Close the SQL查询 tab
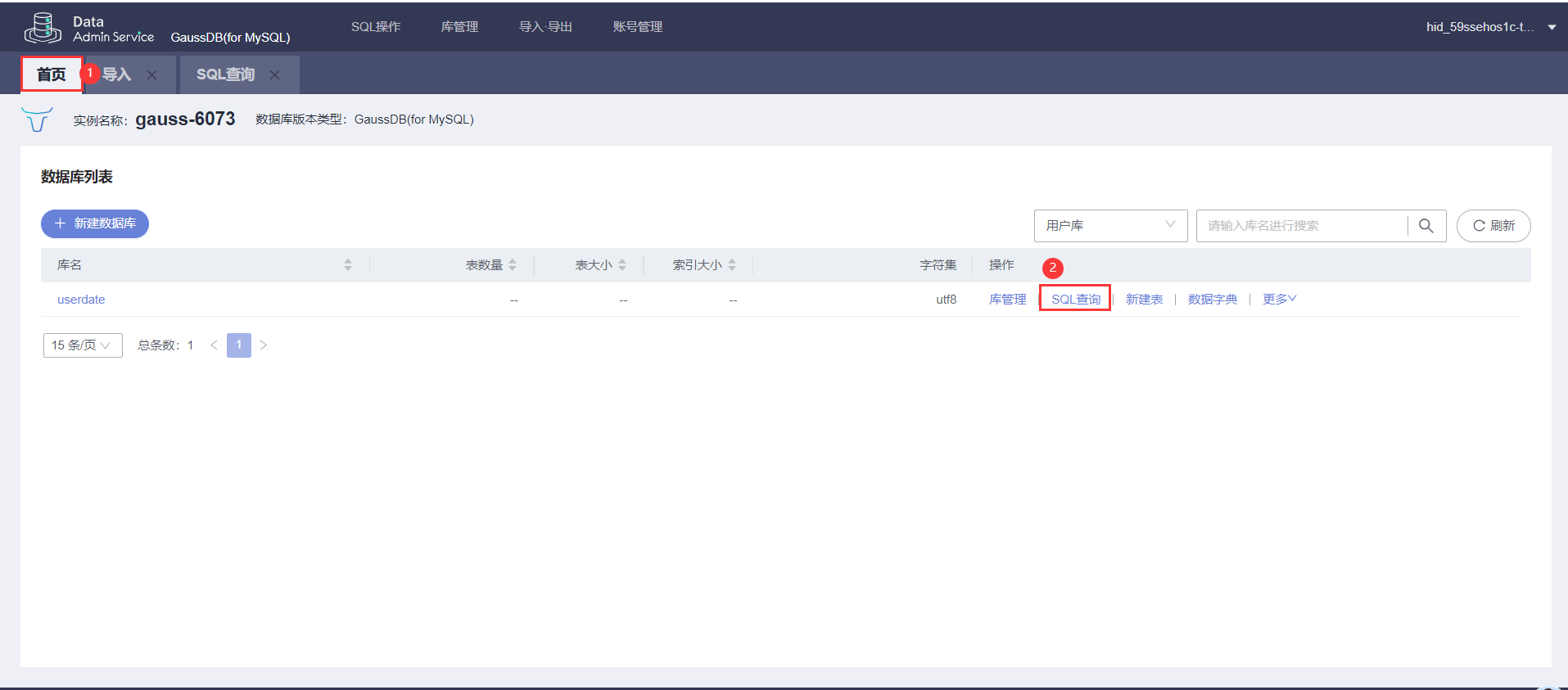Image resolution: width=1568 pixels, height=690 pixels. point(274,75)
